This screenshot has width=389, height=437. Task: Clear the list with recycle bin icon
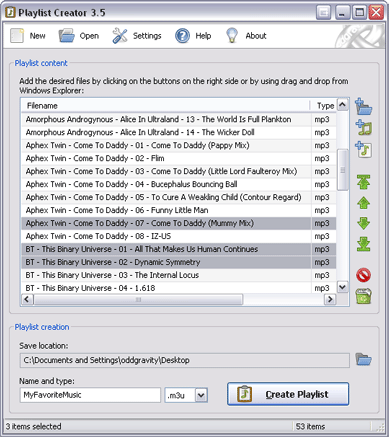pyautogui.click(x=363, y=296)
